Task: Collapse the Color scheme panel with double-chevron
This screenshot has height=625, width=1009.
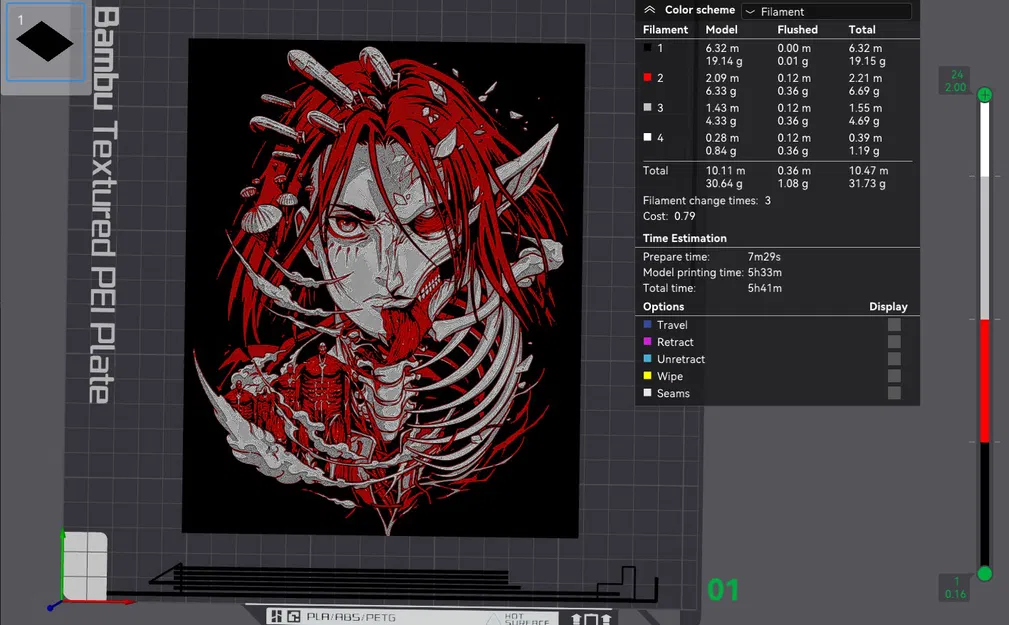Action: point(651,9)
